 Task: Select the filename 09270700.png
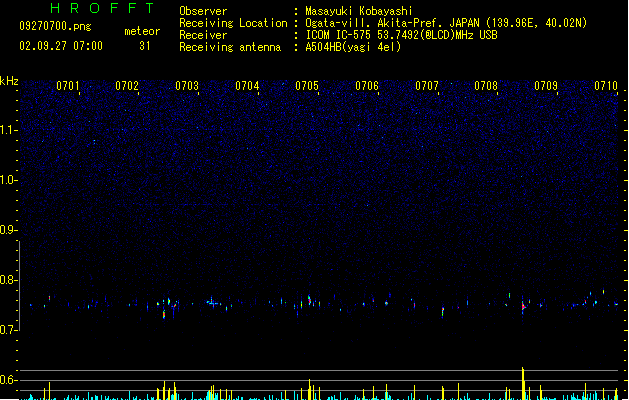pyautogui.click(x=55, y=26)
